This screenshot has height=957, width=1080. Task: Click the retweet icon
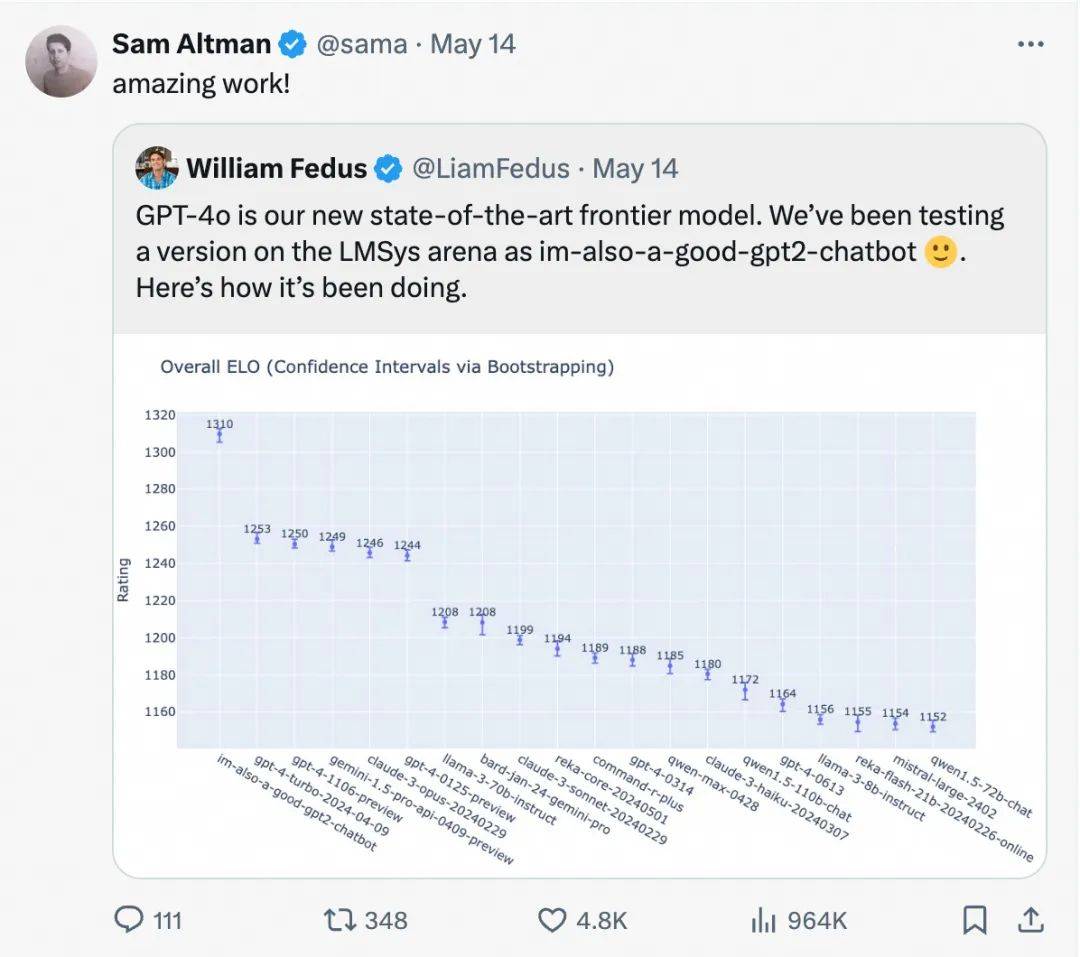click(x=340, y=920)
